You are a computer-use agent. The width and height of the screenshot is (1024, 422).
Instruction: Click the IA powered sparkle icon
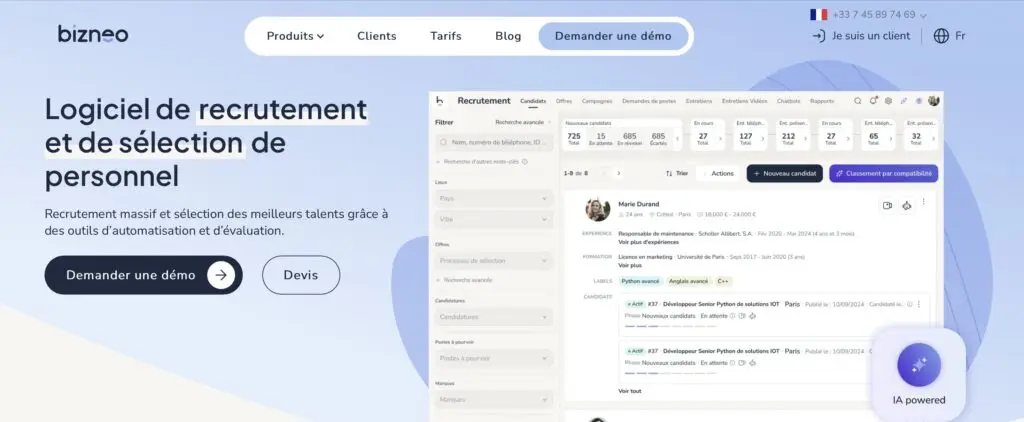919,365
